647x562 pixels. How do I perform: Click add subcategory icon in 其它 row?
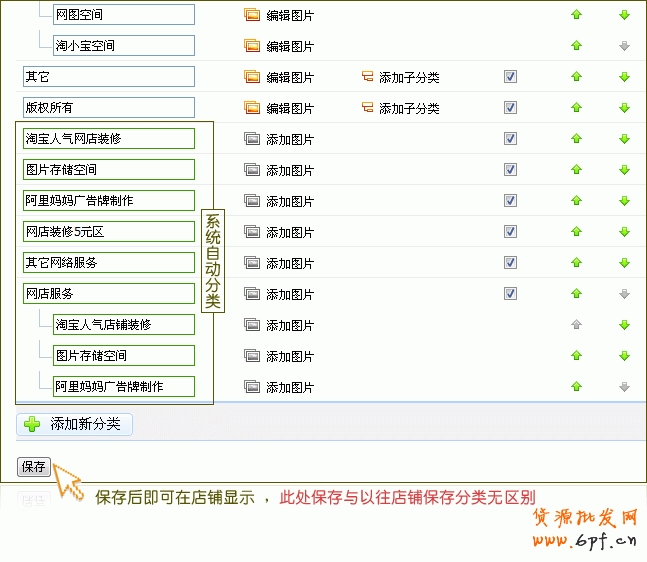367,77
